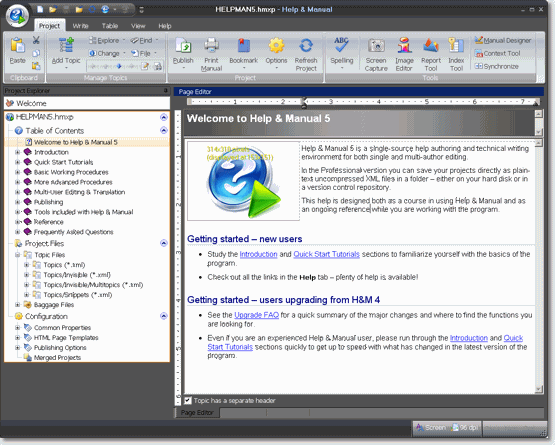Click the Copy icon below Cut
Screen dimensions: 555x445
coord(36,53)
